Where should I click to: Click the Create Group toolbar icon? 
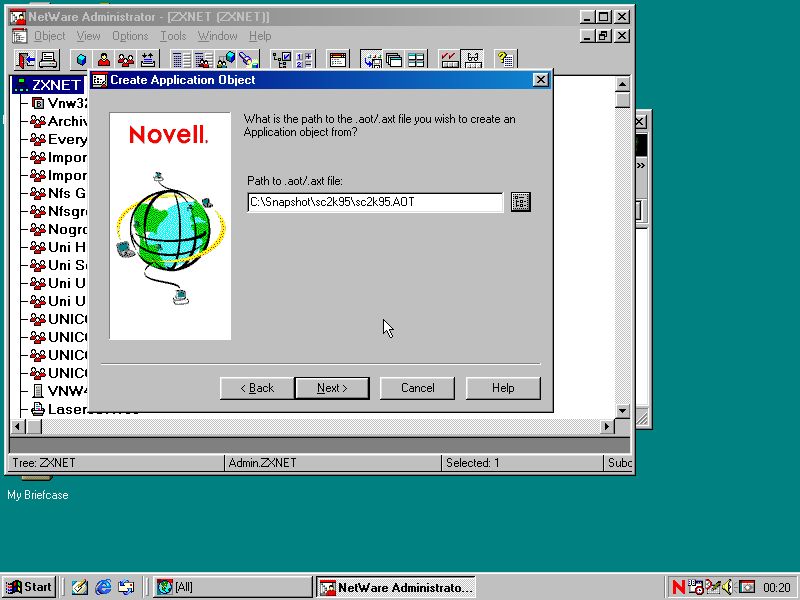(126, 60)
